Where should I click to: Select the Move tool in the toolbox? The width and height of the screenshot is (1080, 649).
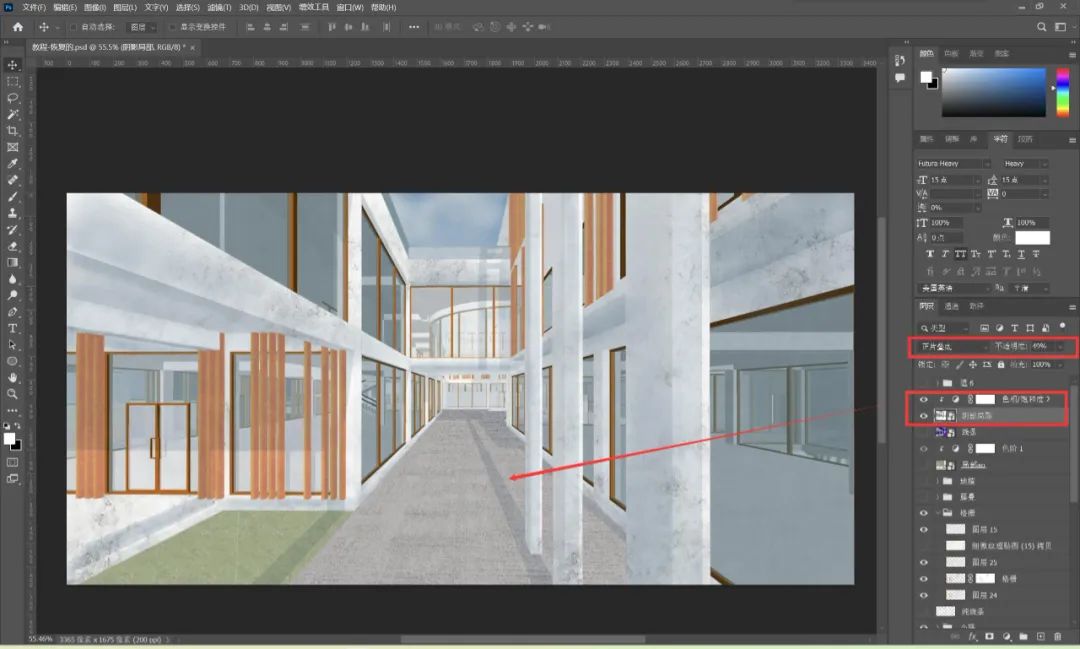pyautogui.click(x=12, y=65)
